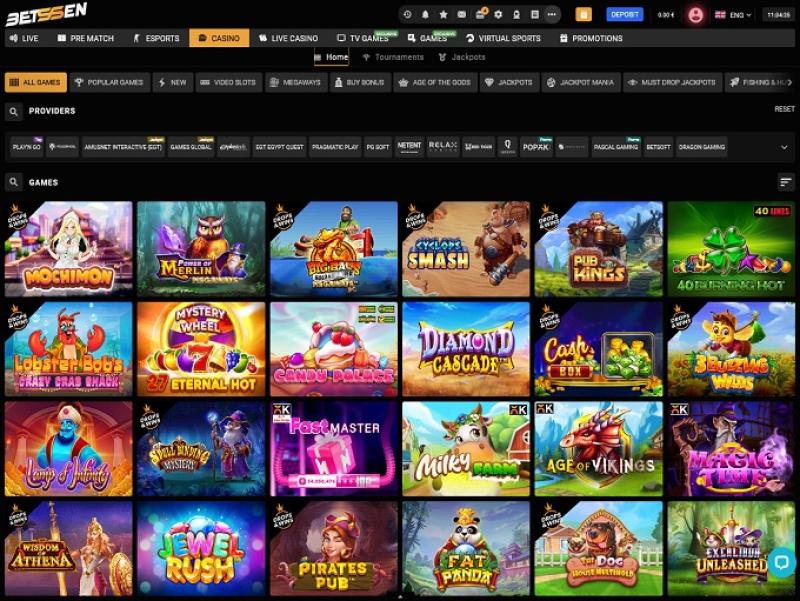Click the blue Deposit button
The image size is (800, 601).
click(625, 15)
